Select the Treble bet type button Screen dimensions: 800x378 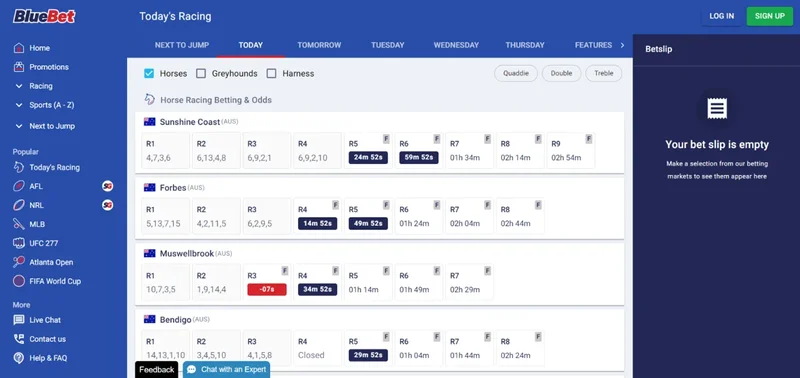click(604, 73)
